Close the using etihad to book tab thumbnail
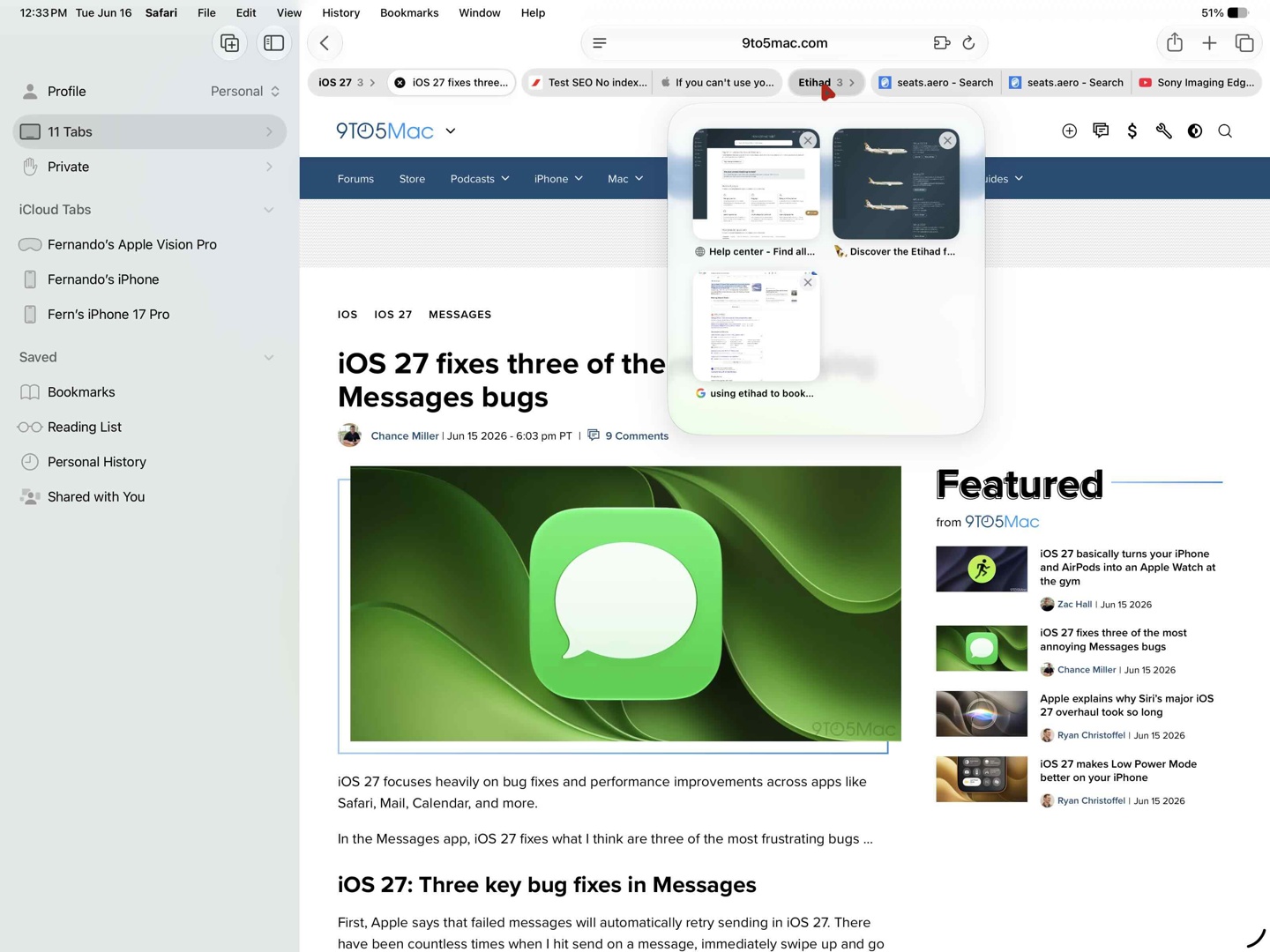The height and width of the screenshot is (952, 1270). pos(808,282)
